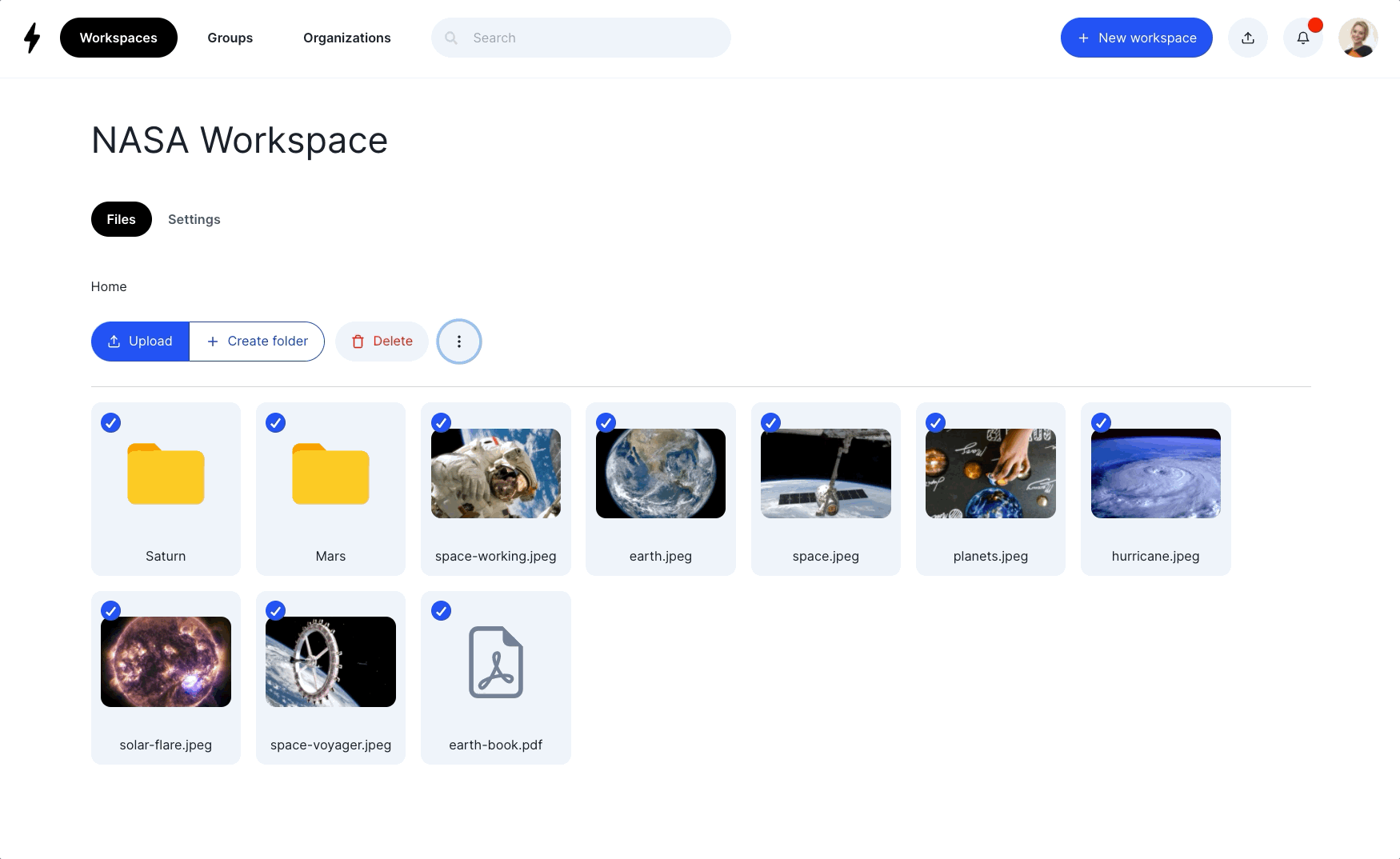This screenshot has width=1400, height=859.
Task: Click the New workspace button
Action: [1136, 38]
